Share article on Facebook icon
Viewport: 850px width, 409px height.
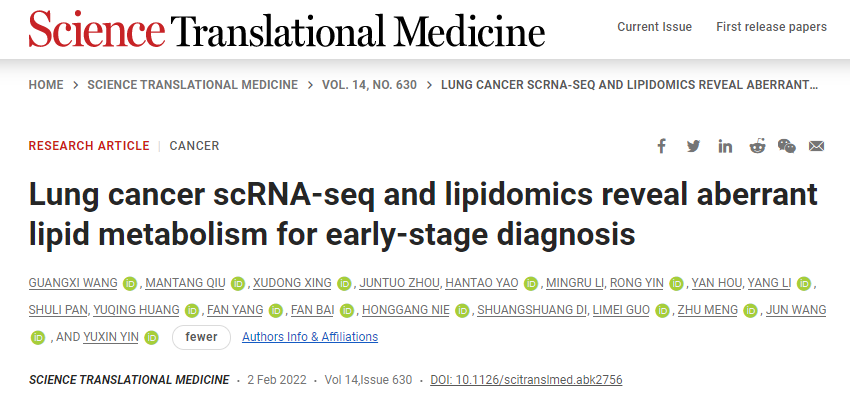pos(661,146)
